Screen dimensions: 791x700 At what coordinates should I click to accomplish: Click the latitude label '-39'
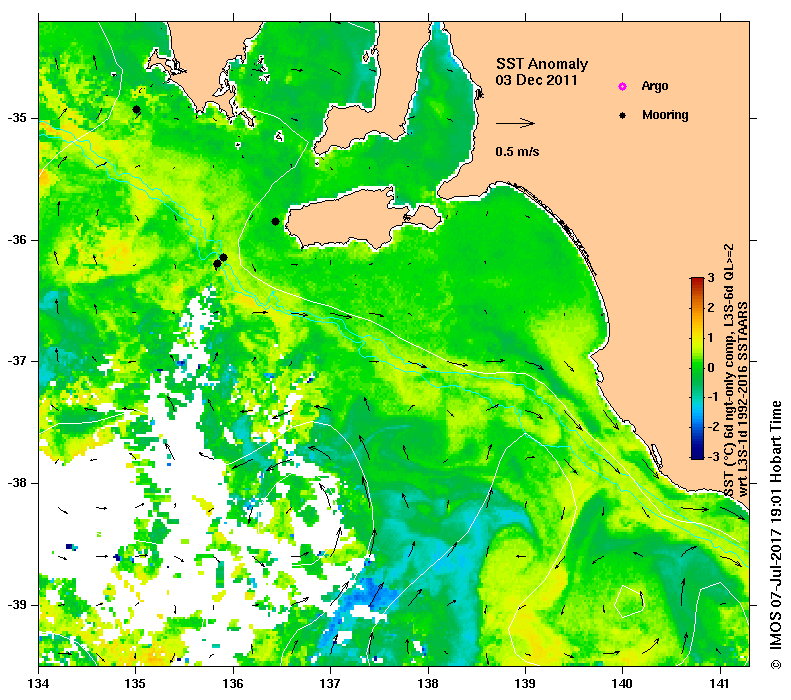18,605
